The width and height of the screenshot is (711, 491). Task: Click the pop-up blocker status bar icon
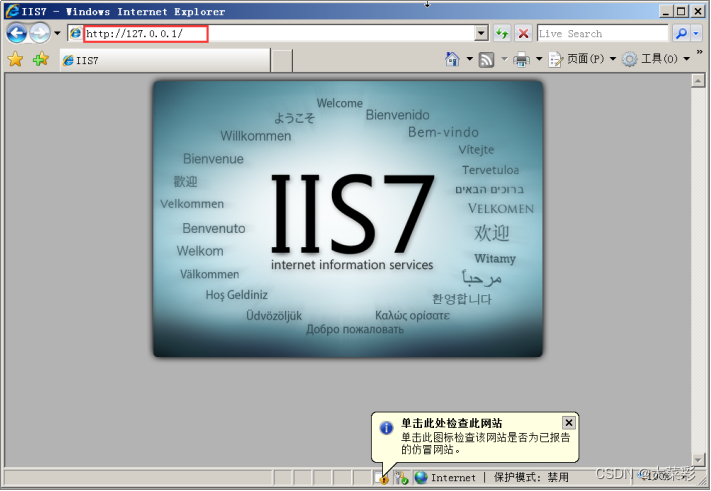click(x=401, y=477)
